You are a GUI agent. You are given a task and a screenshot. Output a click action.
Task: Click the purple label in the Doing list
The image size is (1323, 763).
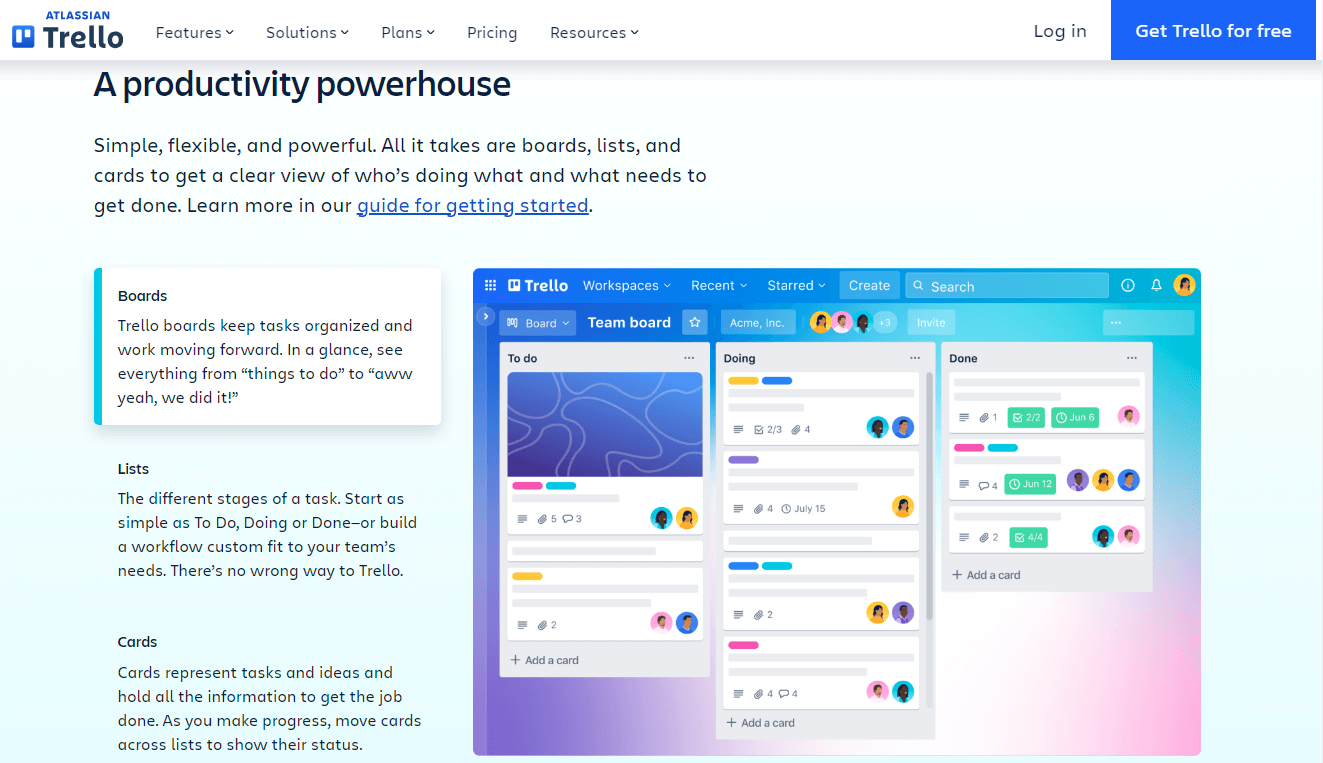pos(743,460)
